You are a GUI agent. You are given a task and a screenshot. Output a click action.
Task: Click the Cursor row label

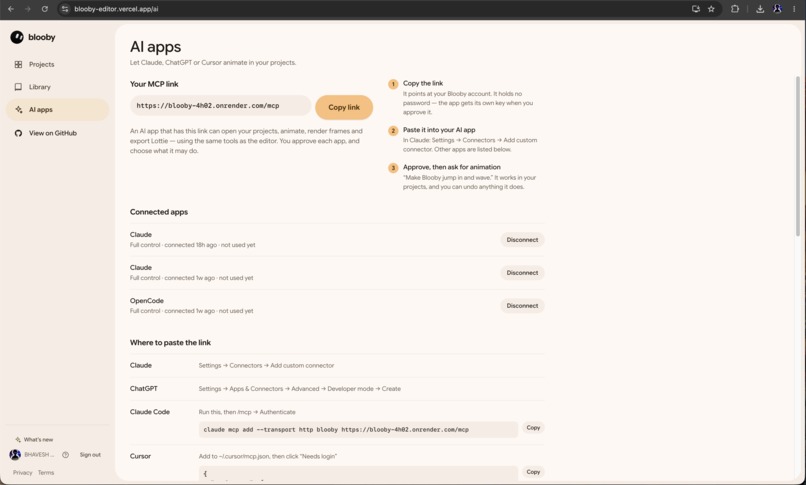coord(140,456)
